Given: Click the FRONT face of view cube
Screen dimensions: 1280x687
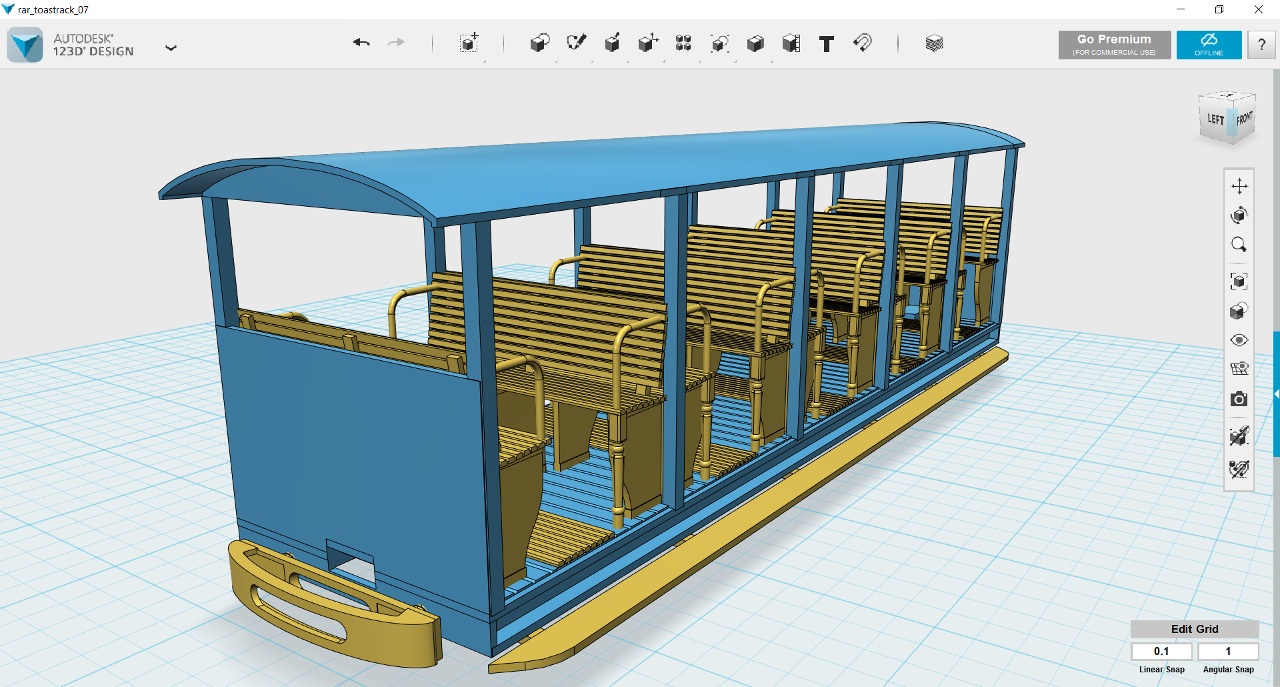Looking at the screenshot, I should click(x=1243, y=118).
